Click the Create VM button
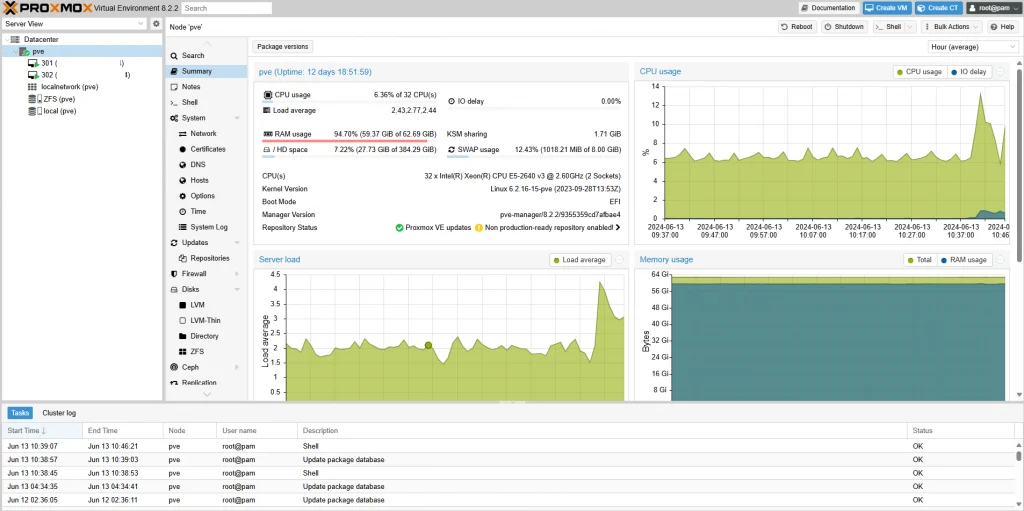Viewport: 1024px width, 511px height. coord(886,8)
